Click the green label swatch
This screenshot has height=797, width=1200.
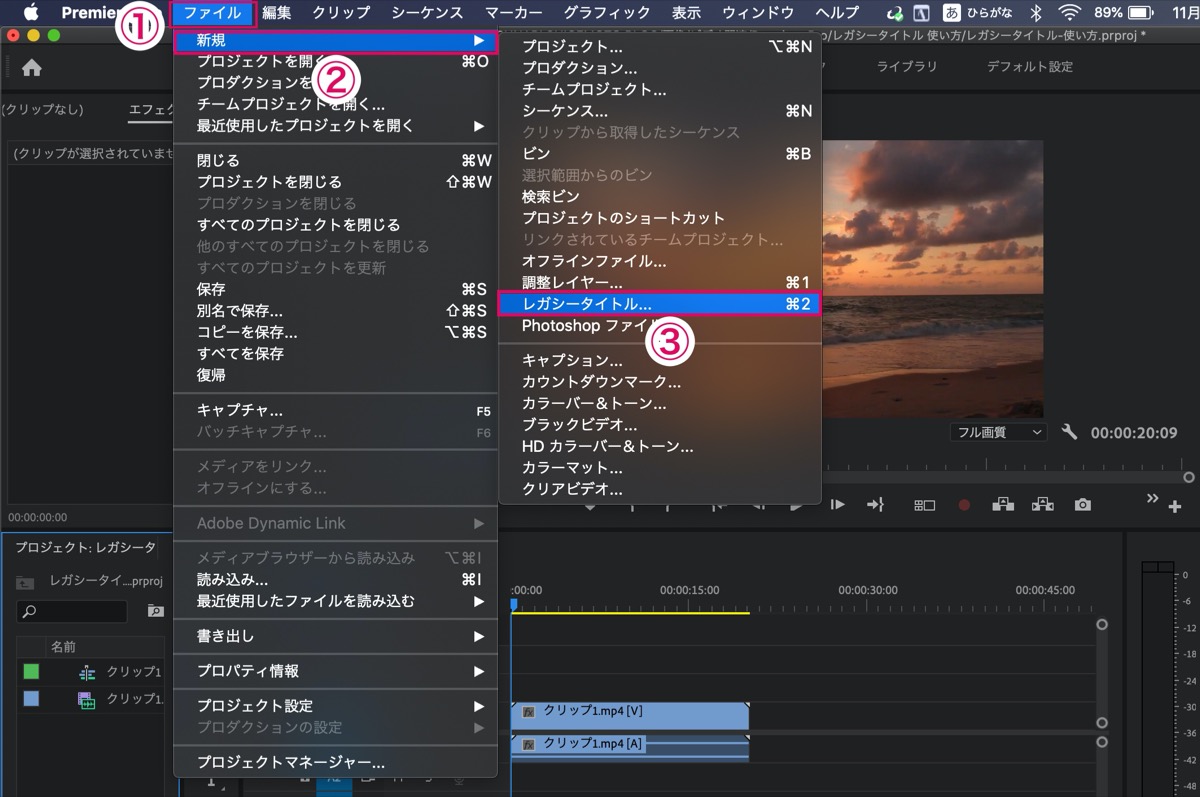point(31,672)
